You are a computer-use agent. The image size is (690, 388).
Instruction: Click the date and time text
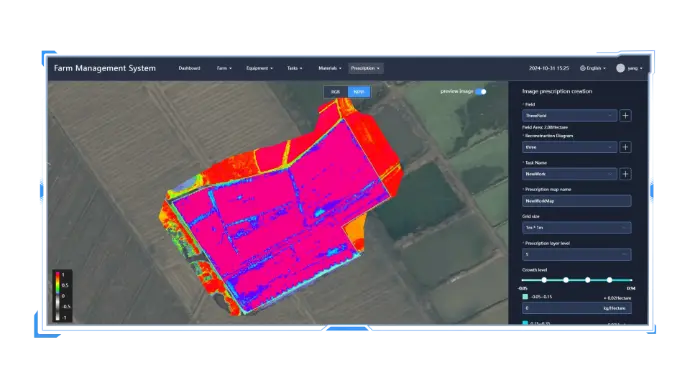tap(549, 68)
